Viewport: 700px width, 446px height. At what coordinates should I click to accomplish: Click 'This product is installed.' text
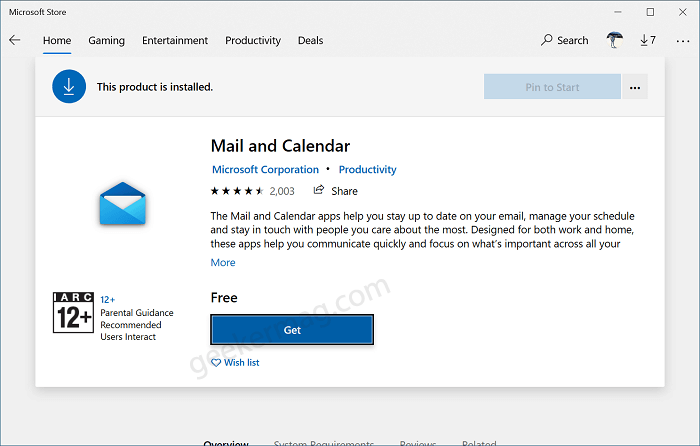coord(155,87)
